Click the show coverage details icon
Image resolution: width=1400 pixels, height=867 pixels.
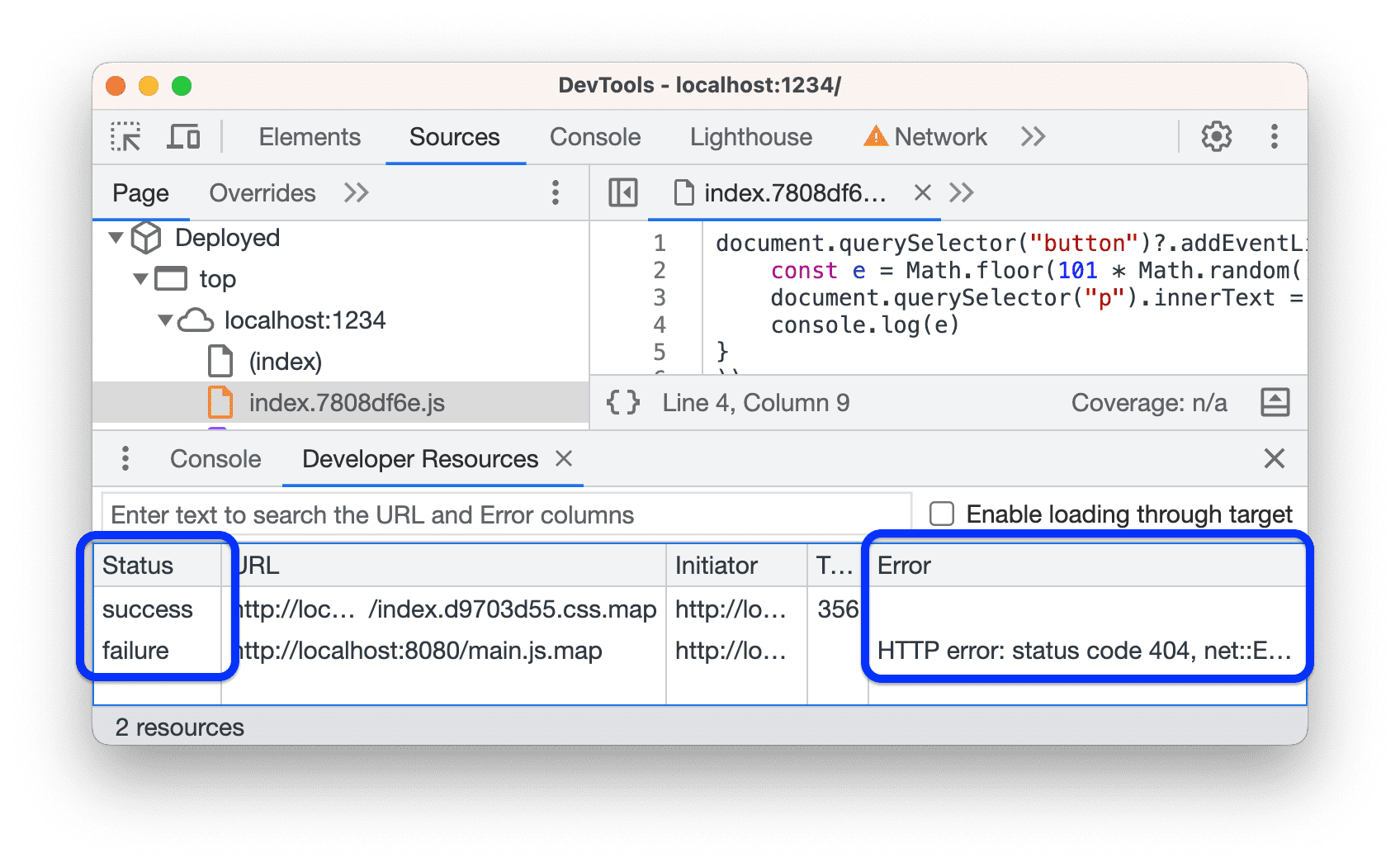click(1275, 403)
